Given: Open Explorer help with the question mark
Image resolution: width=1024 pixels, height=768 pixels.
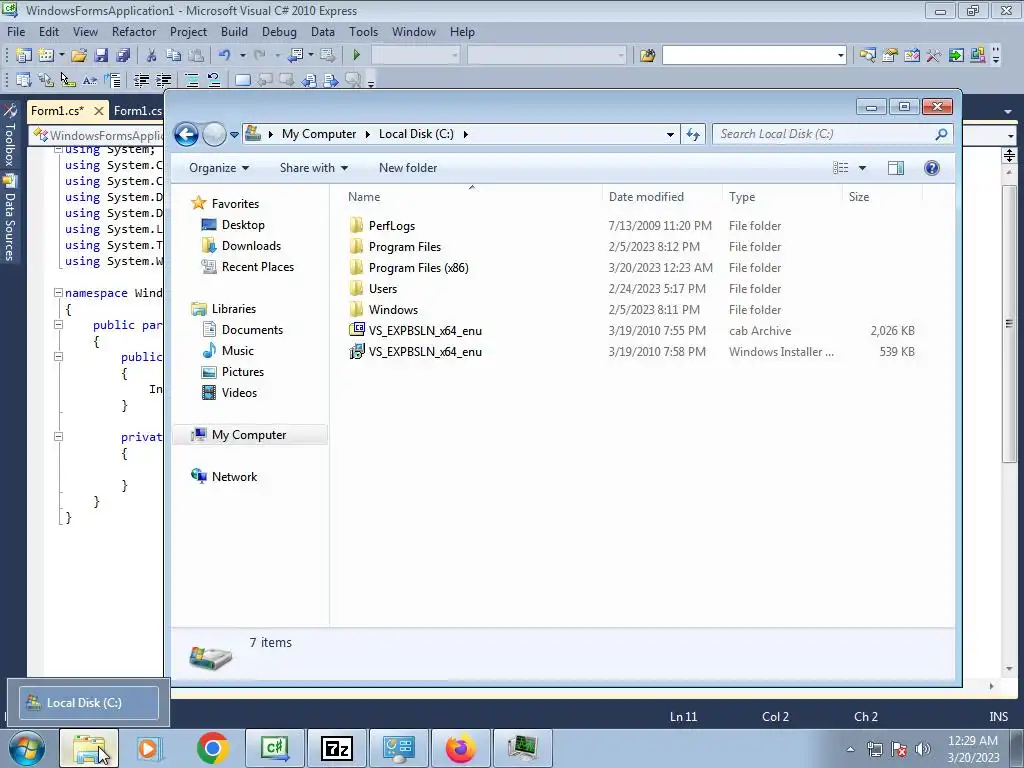Looking at the screenshot, I should click(x=932, y=168).
